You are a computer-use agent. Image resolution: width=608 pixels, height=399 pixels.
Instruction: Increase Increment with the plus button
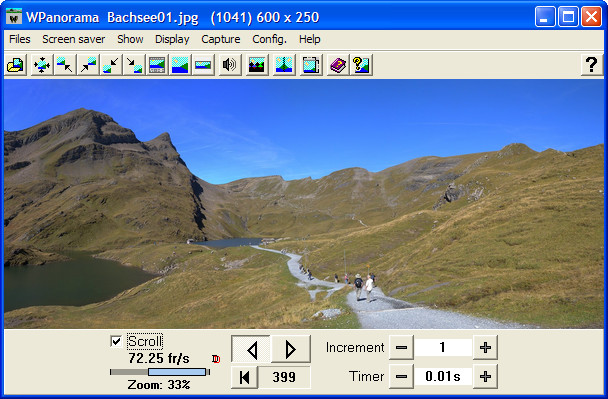[485, 347]
